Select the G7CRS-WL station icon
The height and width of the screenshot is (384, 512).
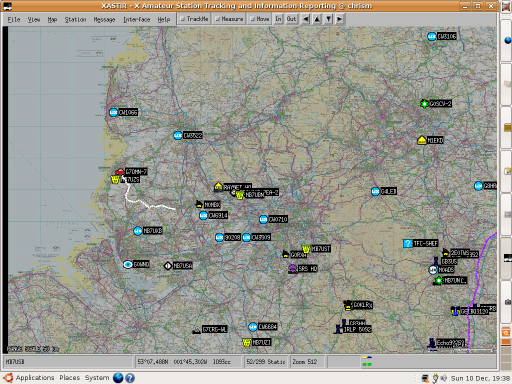[x=197, y=330]
